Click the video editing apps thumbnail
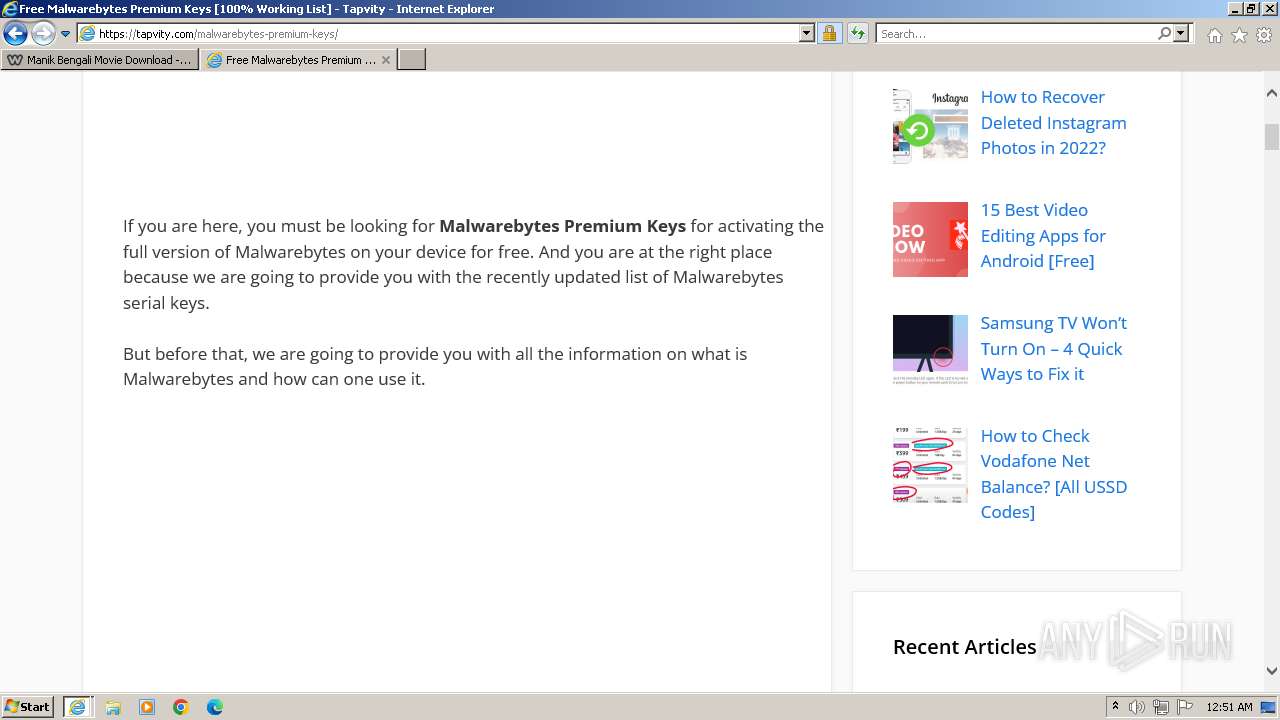This screenshot has height=720, width=1280. (x=930, y=239)
